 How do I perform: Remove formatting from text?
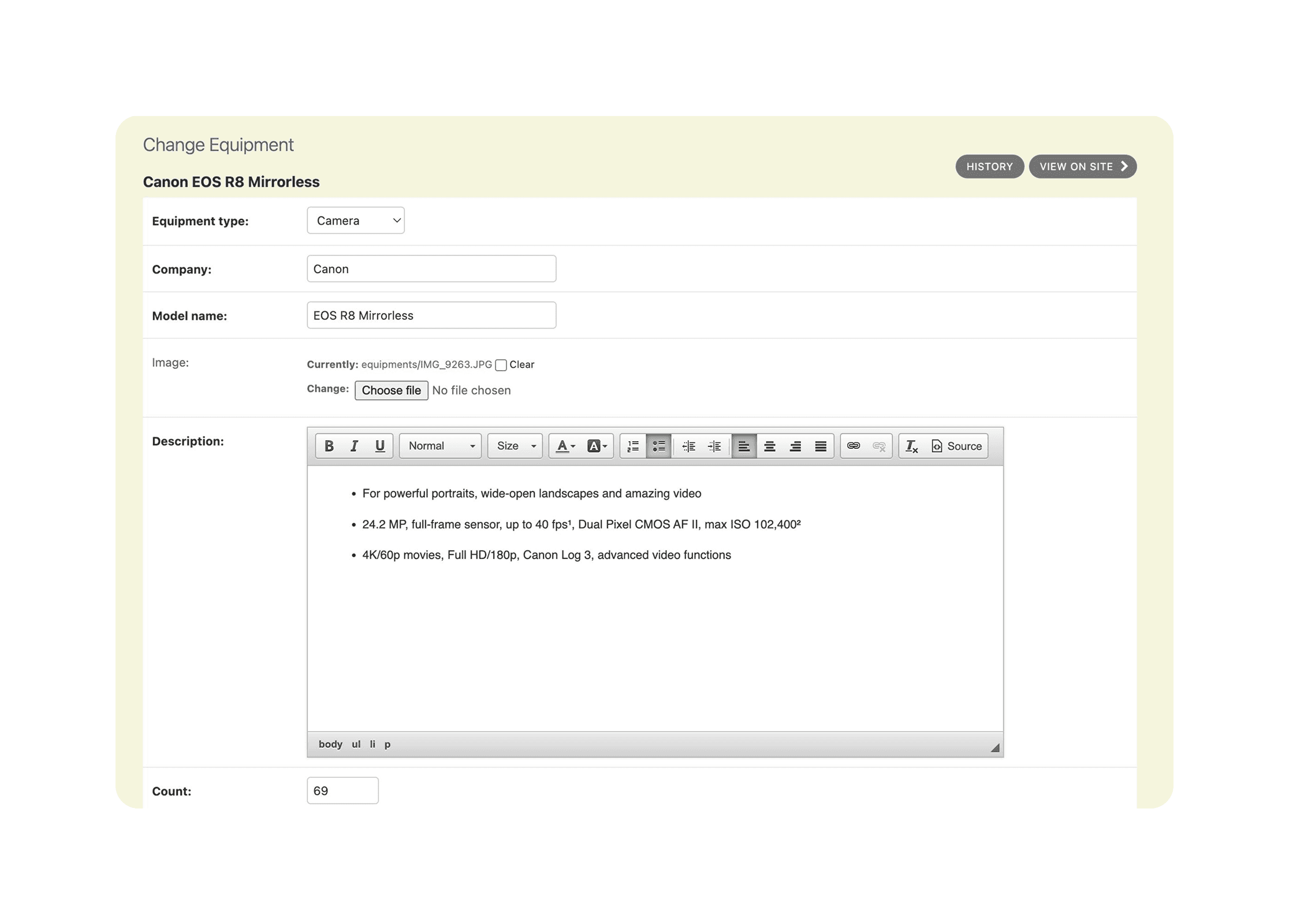912,446
